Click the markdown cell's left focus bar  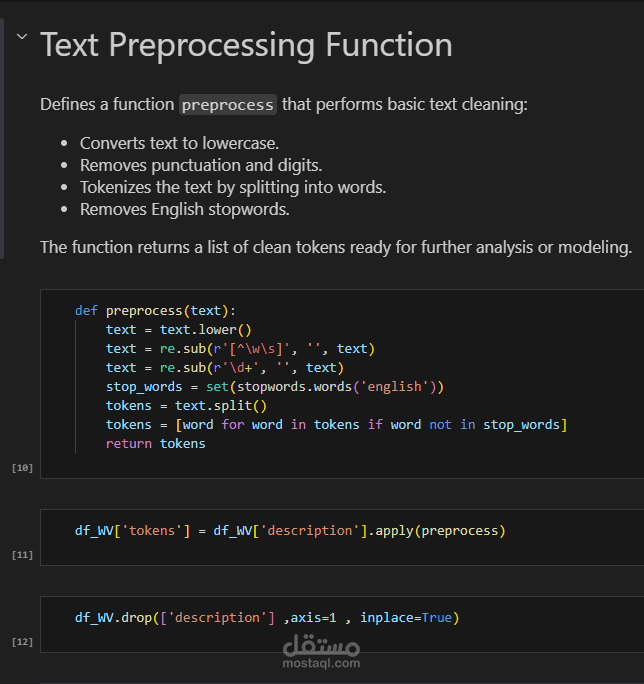[2, 140]
